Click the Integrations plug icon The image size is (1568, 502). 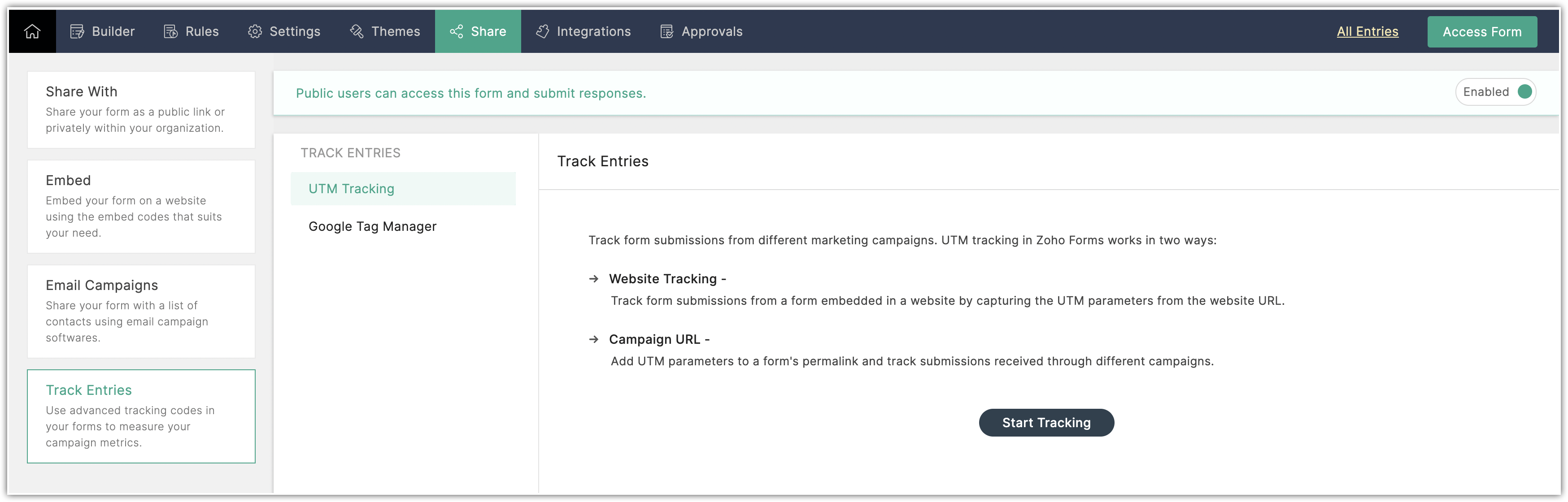pos(542,32)
